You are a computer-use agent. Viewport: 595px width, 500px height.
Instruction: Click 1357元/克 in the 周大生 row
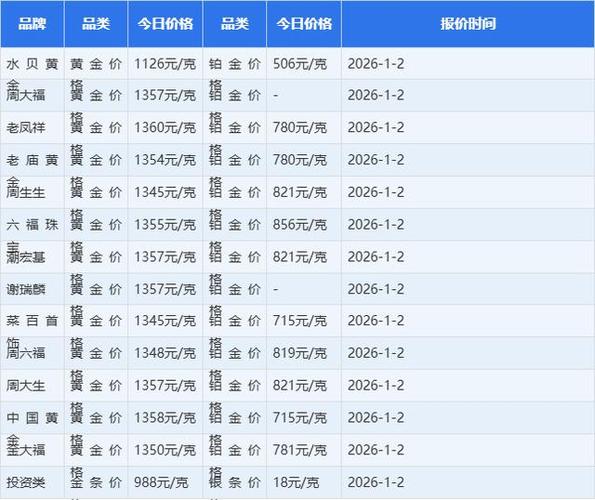(165, 386)
